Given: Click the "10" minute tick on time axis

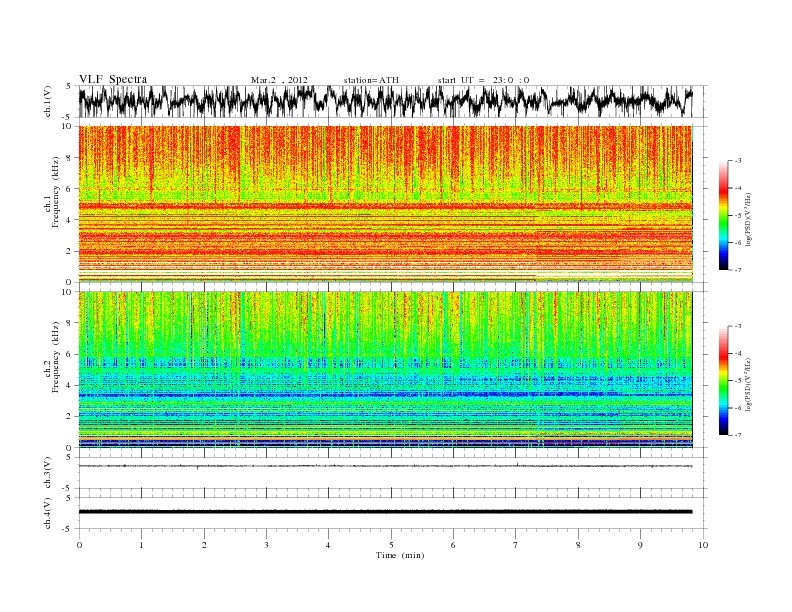Looking at the screenshot, I should (703, 545).
